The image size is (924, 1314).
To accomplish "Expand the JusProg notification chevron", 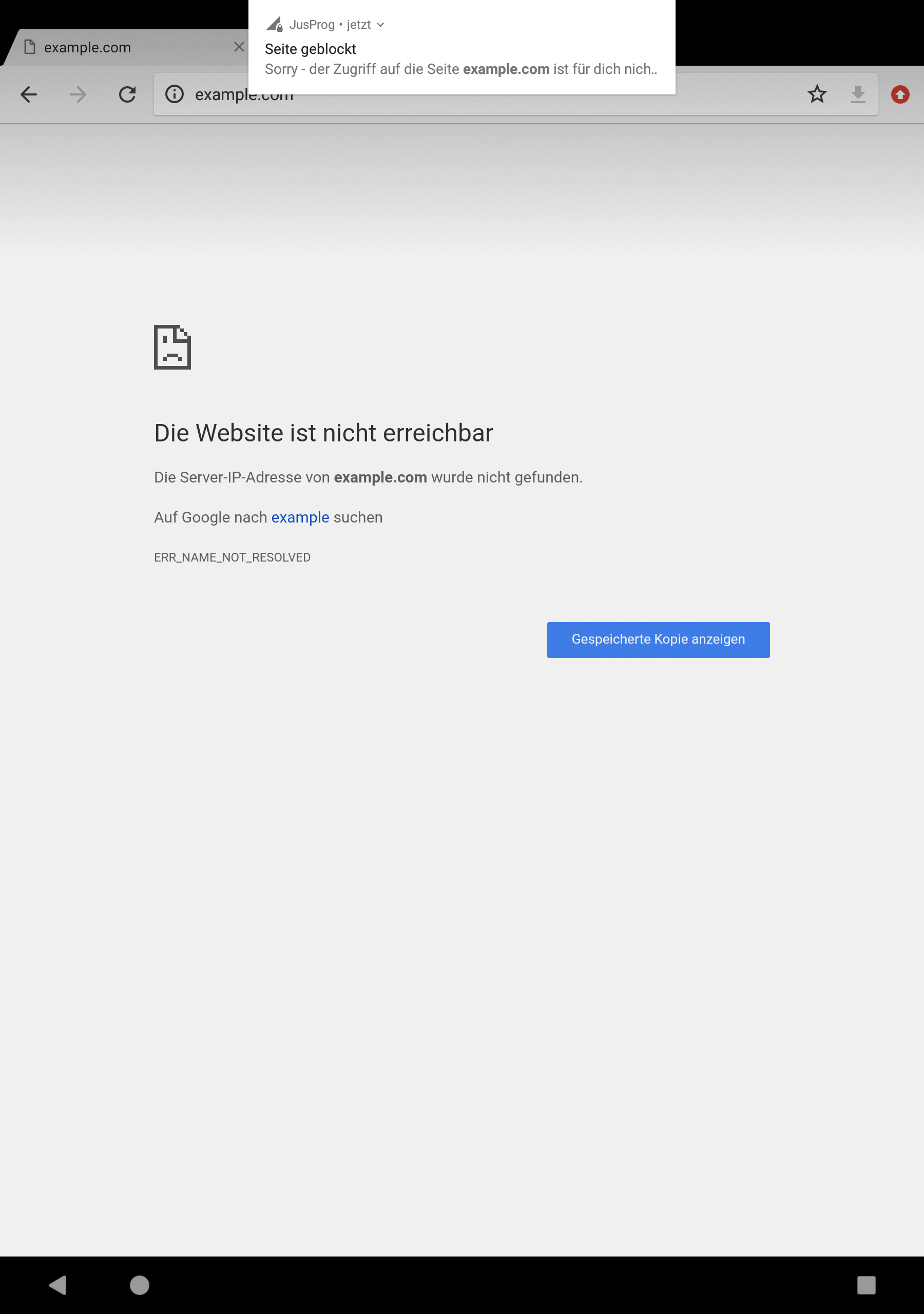I will 380,25.
